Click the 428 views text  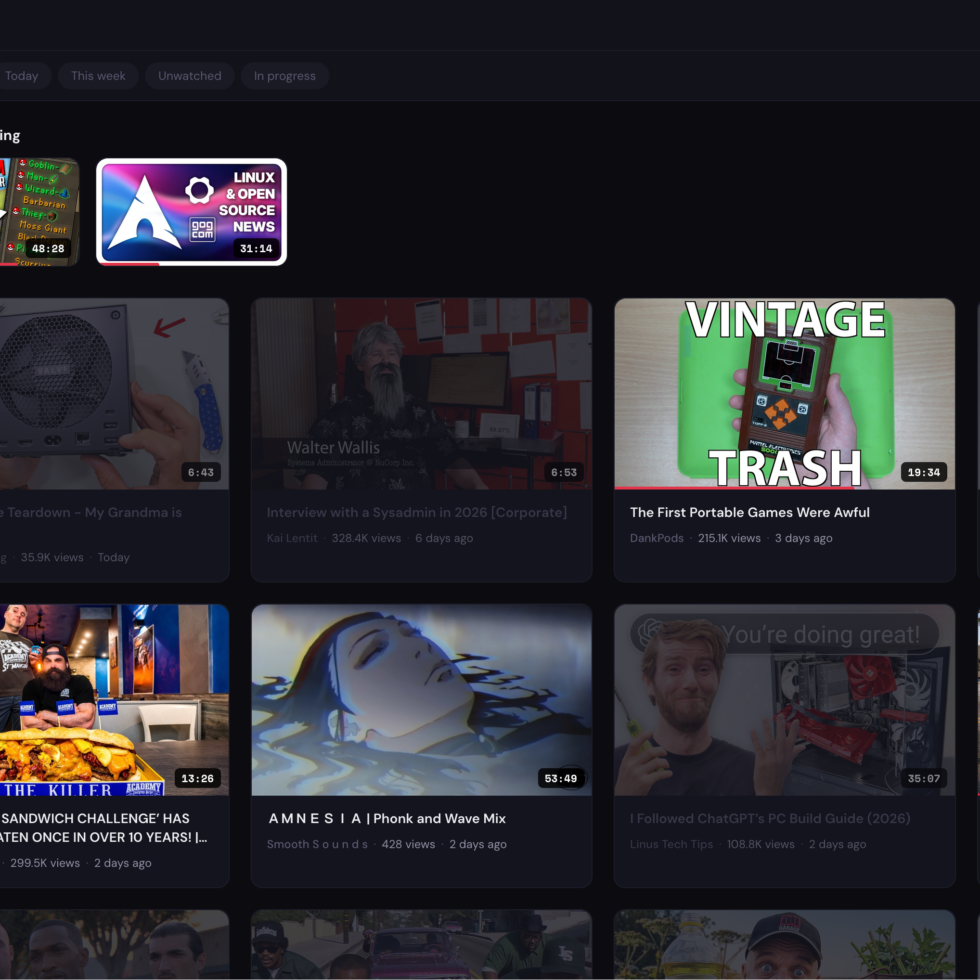click(408, 844)
